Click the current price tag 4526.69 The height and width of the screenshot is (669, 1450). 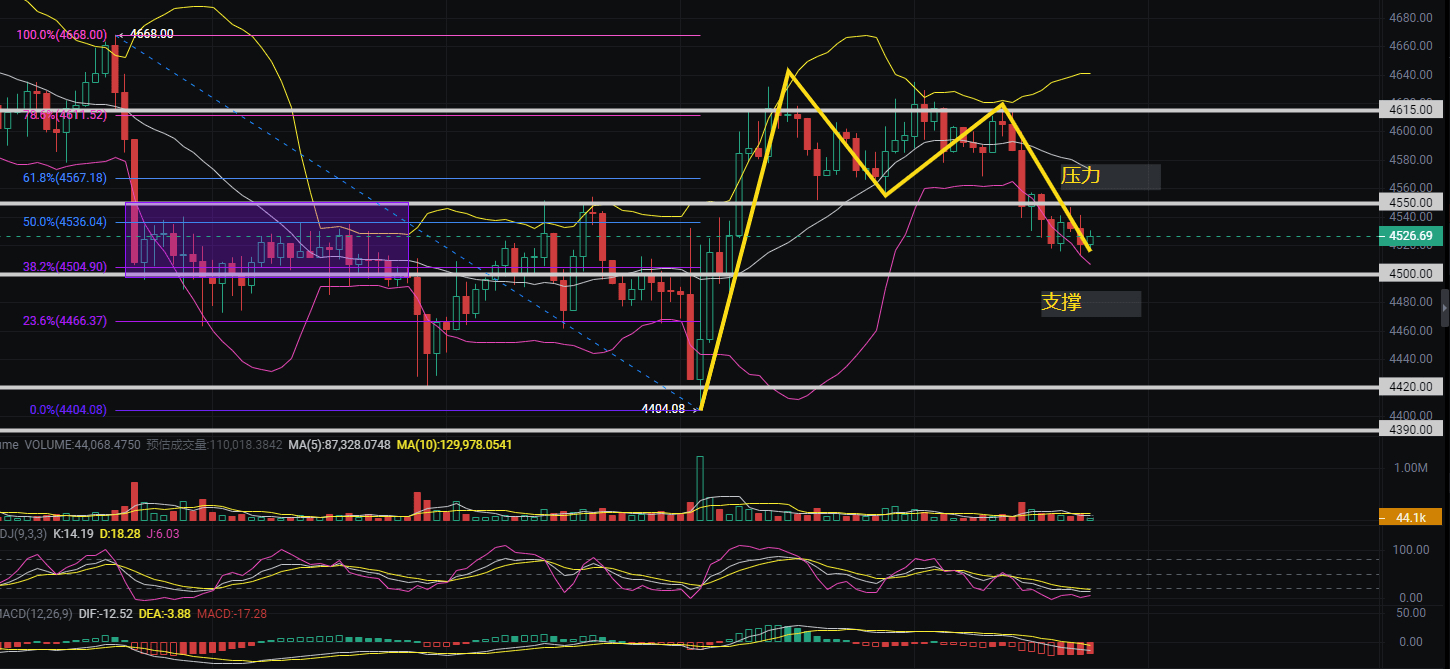[1411, 237]
